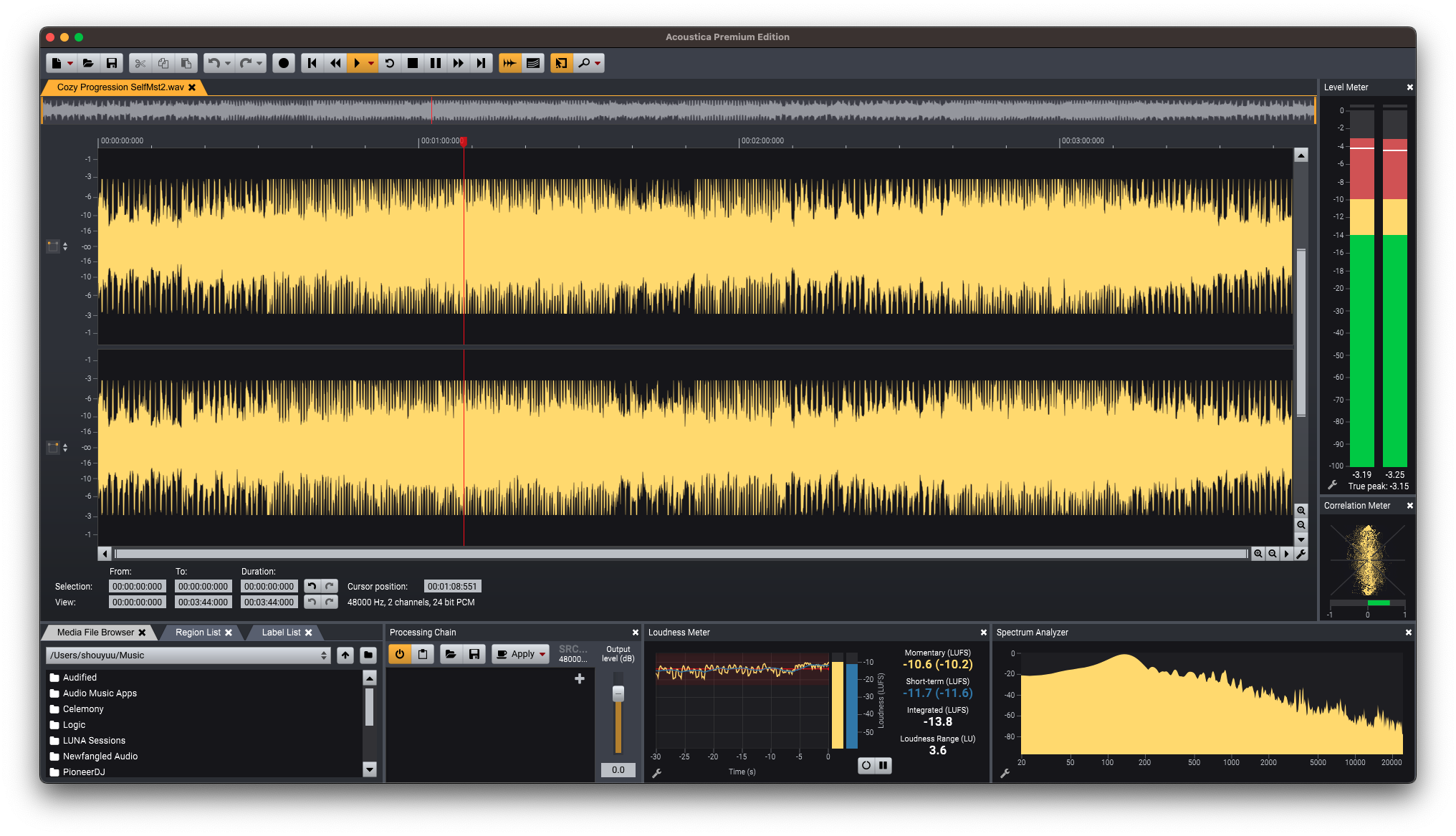The image size is (1456, 836).
Task: Toggle processing chain power button
Action: point(400,654)
